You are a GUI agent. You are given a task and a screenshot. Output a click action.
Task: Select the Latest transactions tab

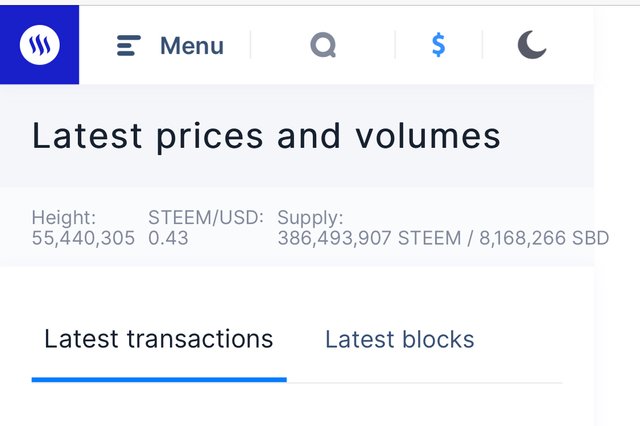pyautogui.click(x=158, y=339)
